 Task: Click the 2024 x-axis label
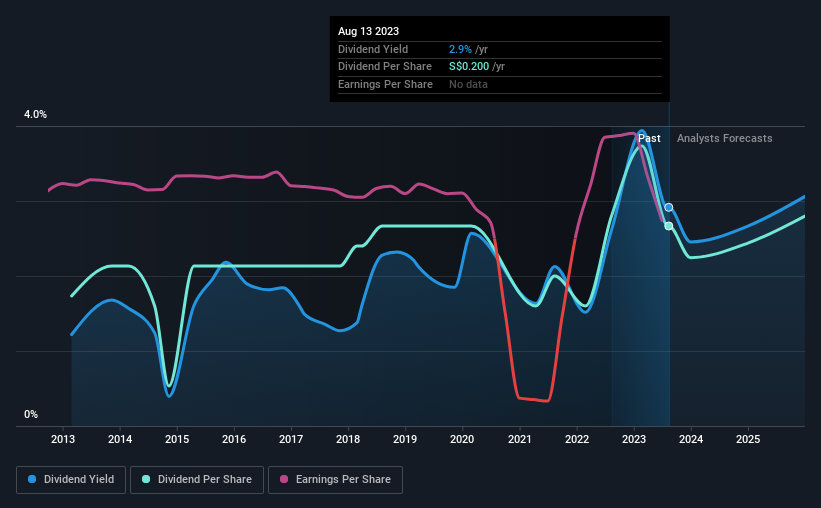[691, 439]
